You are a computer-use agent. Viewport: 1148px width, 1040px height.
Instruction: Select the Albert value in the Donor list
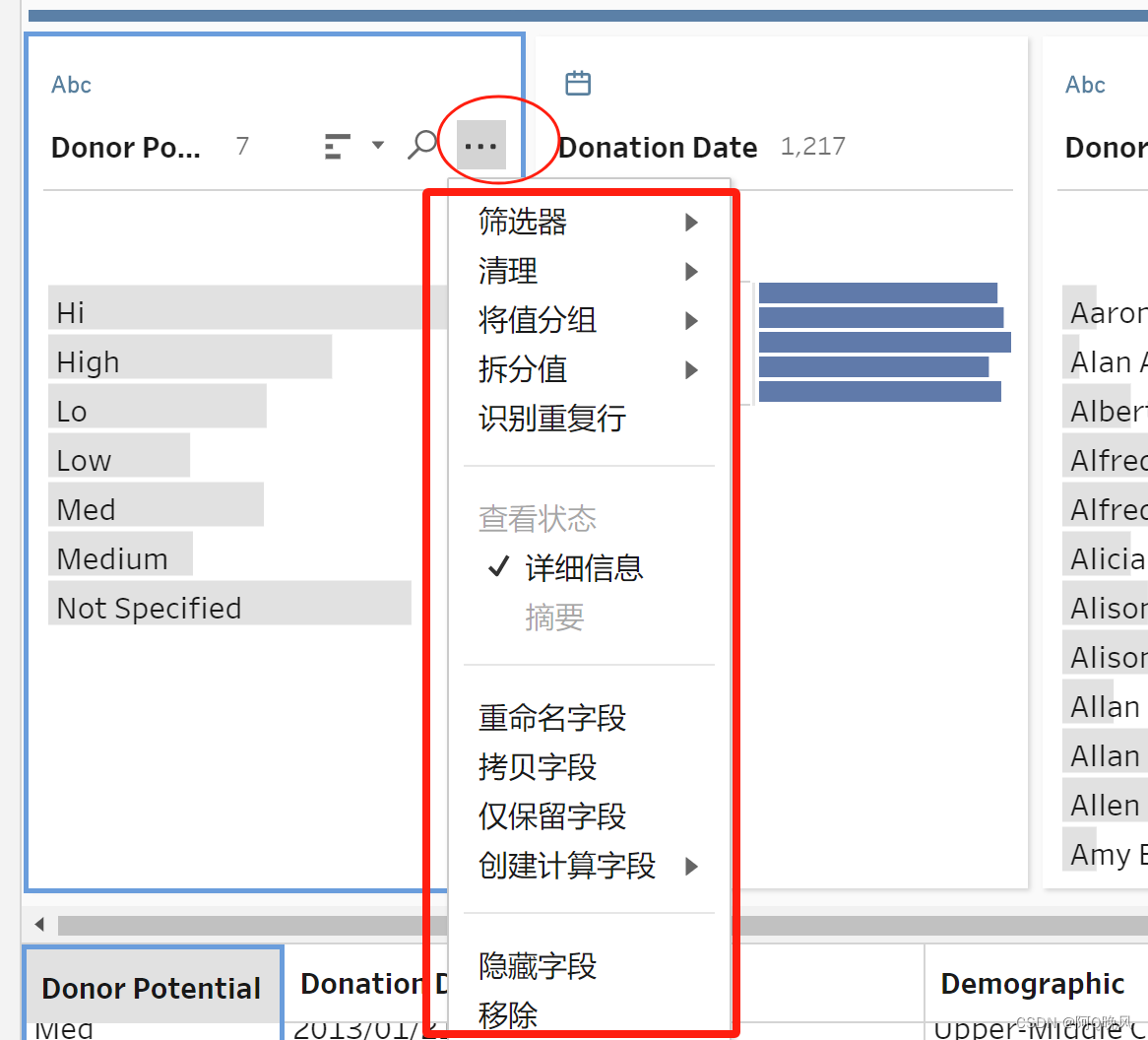tap(1107, 406)
